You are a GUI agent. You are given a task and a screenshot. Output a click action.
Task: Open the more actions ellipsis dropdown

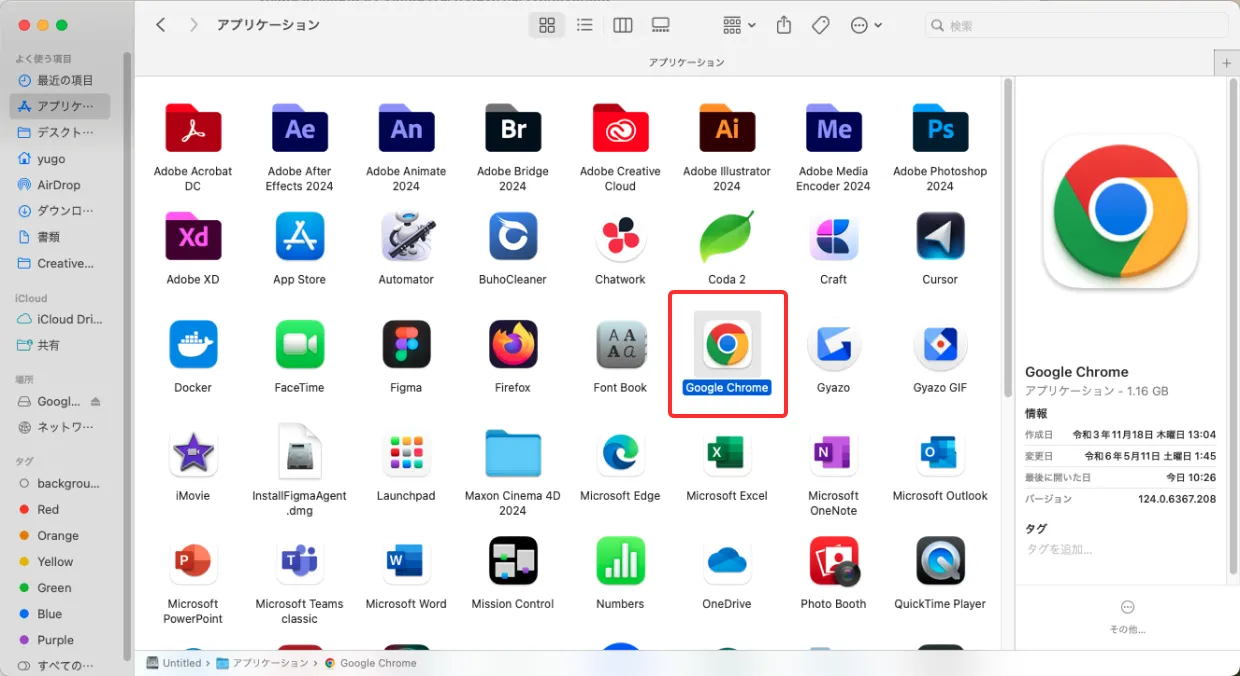(866, 26)
